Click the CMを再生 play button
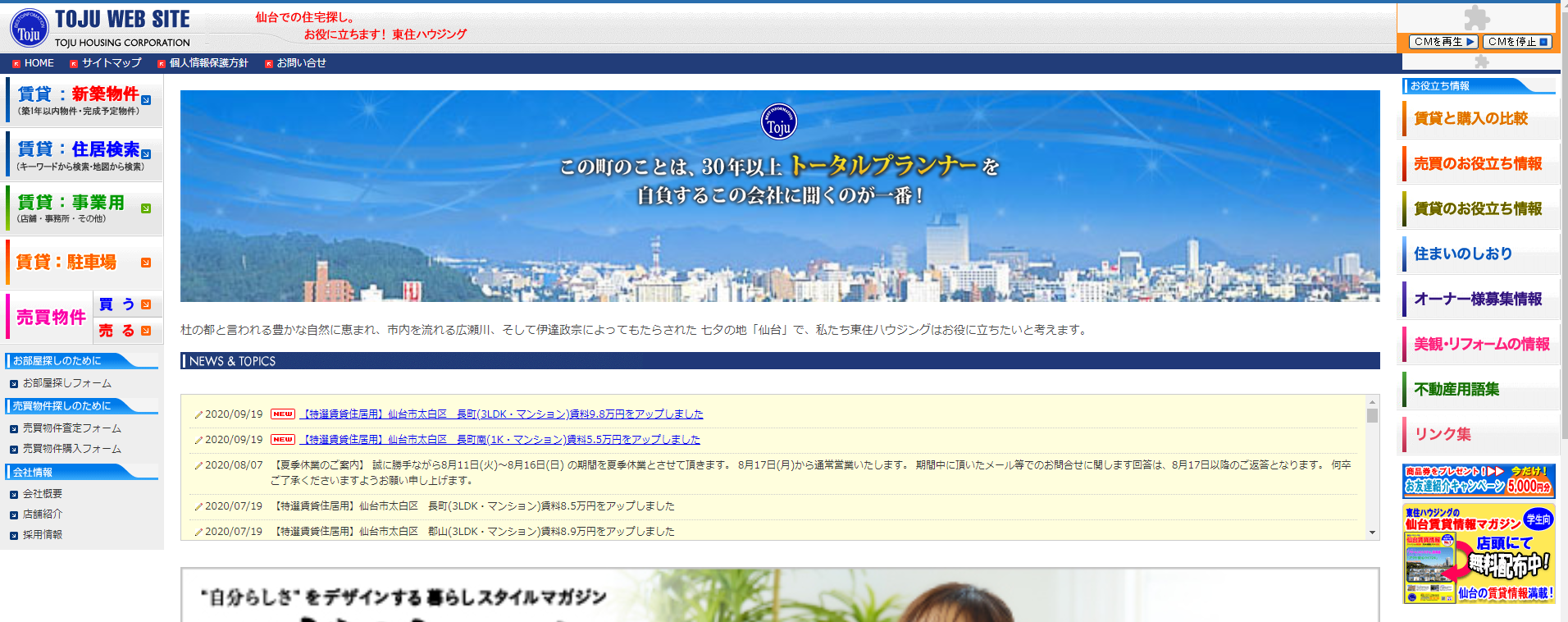 point(1444,42)
